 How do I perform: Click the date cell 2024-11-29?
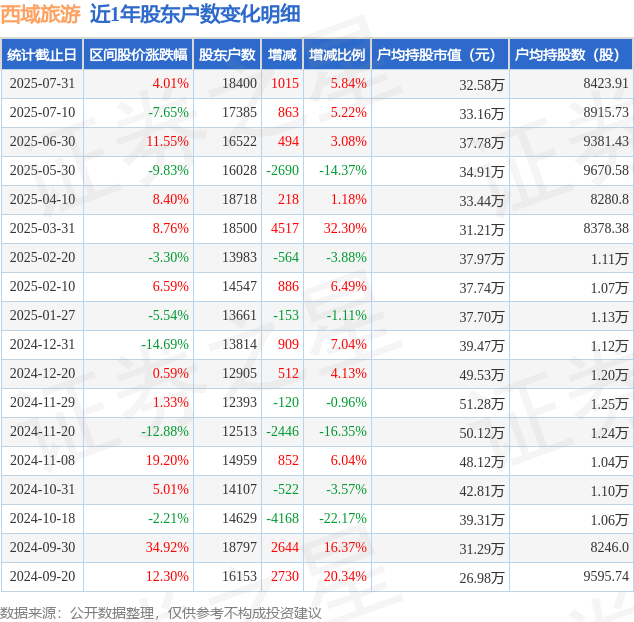tap(42, 402)
